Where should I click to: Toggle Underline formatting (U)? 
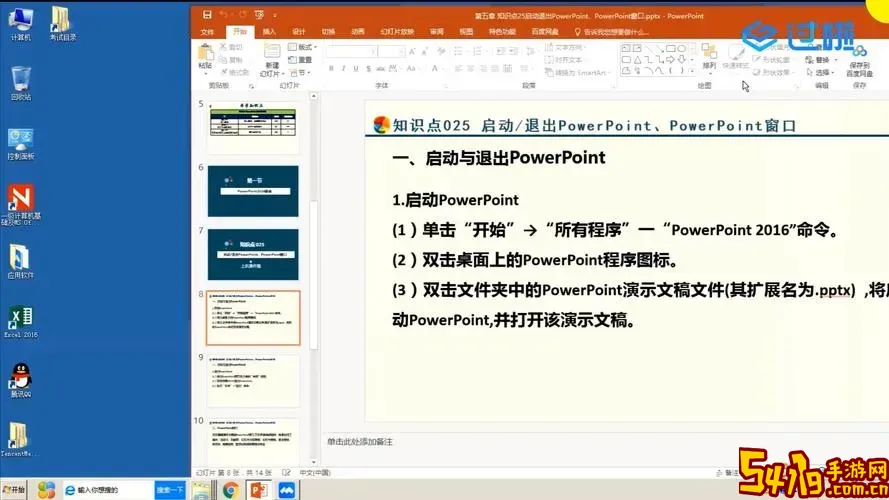tap(356, 69)
